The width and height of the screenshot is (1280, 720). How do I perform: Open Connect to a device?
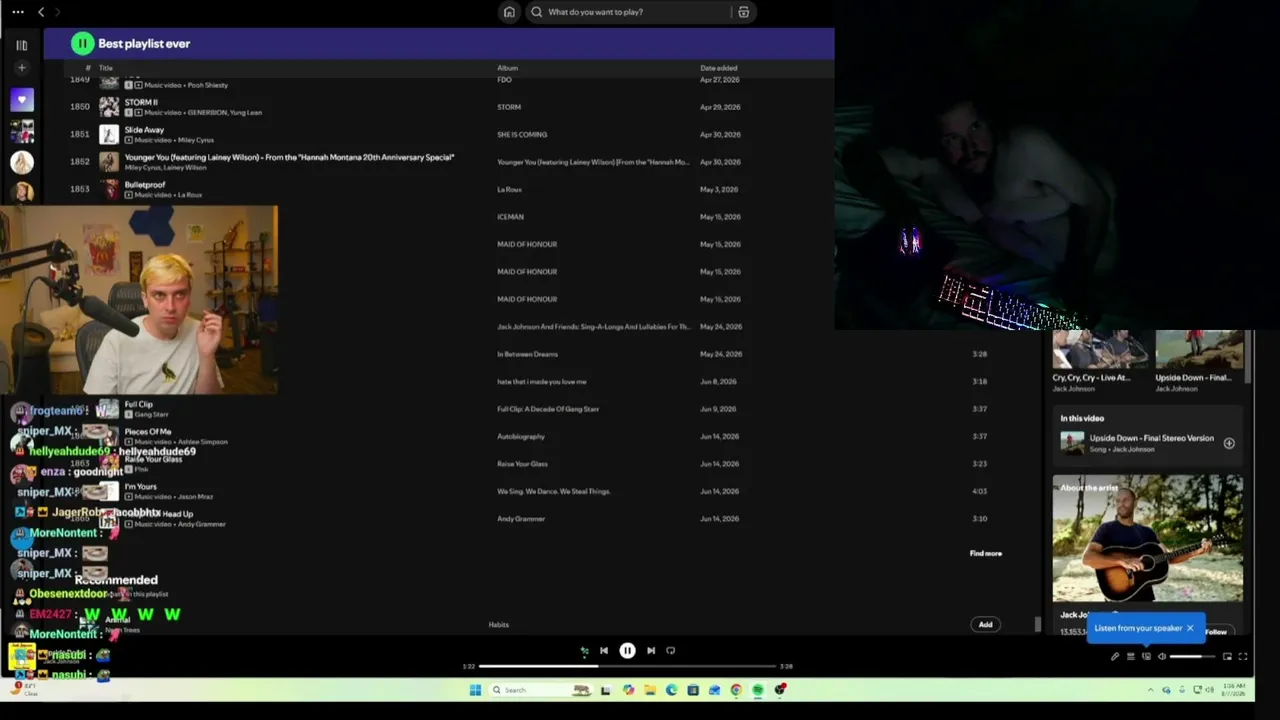pos(1146,657)
